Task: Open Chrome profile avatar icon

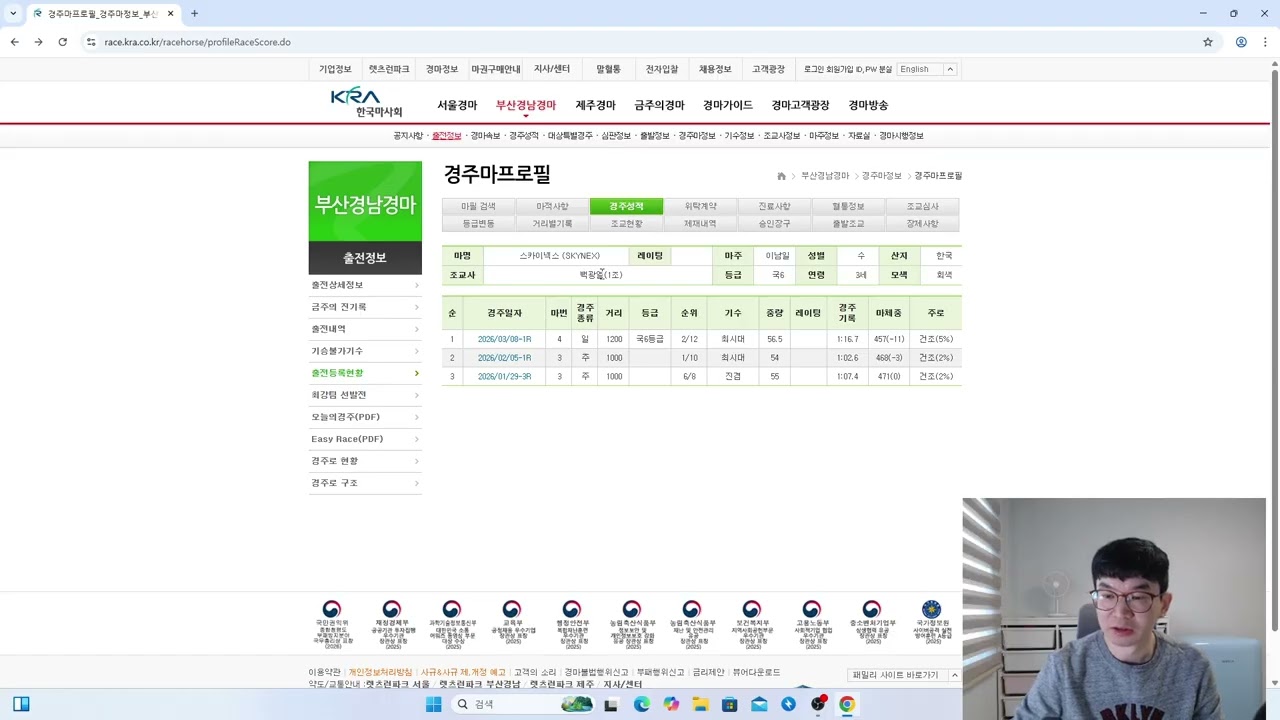Action: point(1241,42)
